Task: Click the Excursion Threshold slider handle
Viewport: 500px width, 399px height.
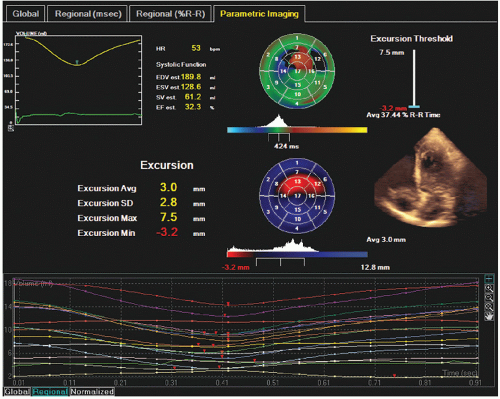Action: (414, 107)
